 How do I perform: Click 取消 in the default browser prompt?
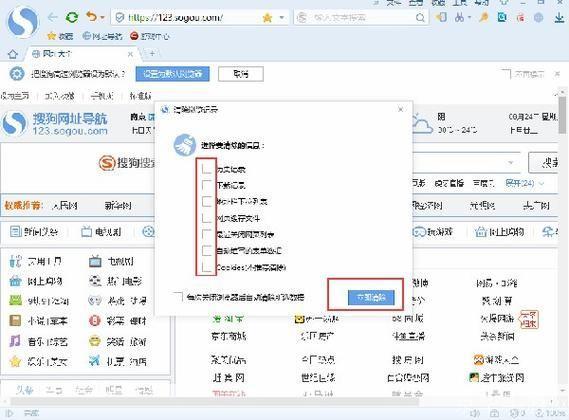point(241,74)
